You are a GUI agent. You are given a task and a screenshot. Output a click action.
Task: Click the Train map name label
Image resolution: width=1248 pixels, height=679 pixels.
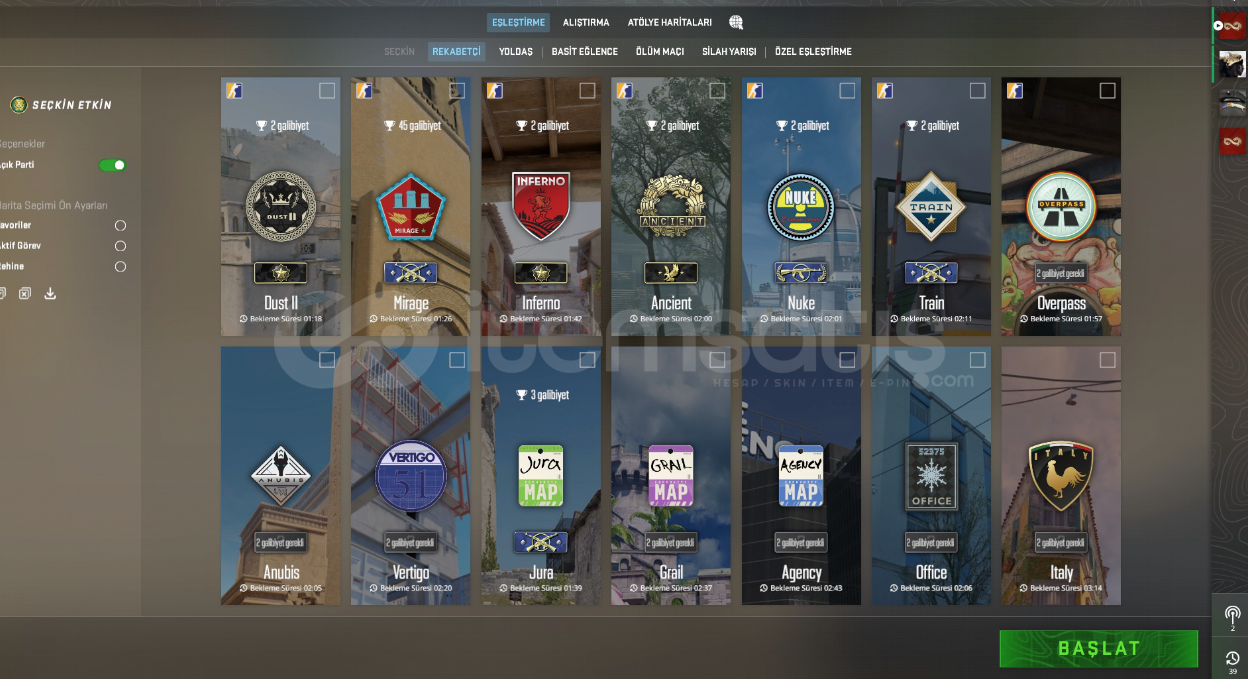click(x=931, y=303)
